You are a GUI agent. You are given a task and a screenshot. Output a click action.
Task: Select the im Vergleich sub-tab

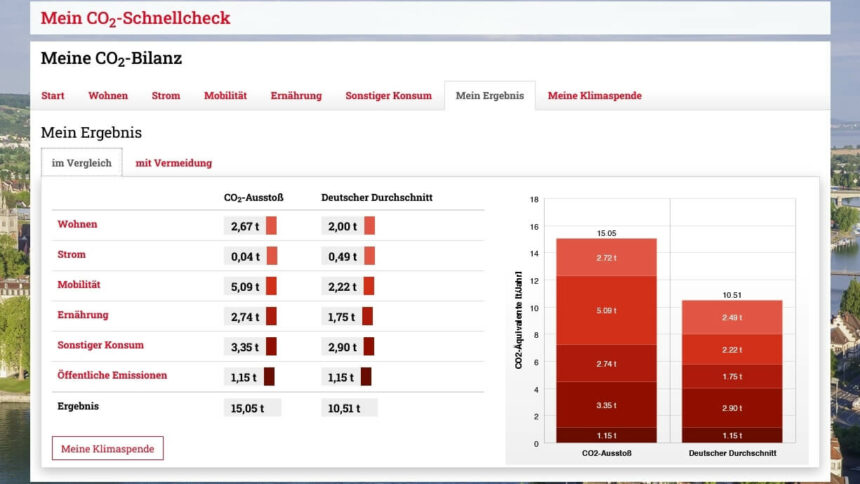(x=82, y=162)
